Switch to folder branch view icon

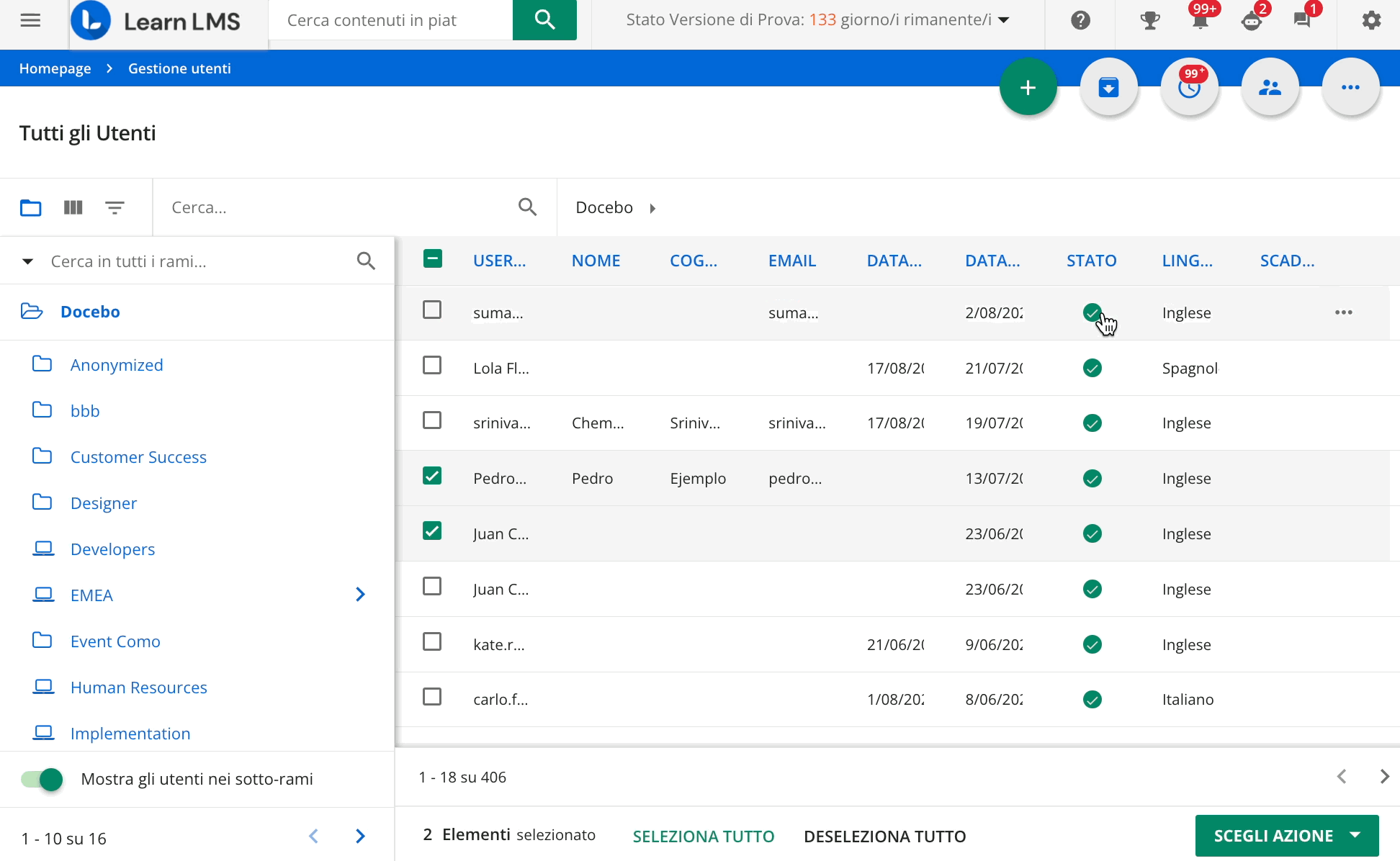point(30,207)
